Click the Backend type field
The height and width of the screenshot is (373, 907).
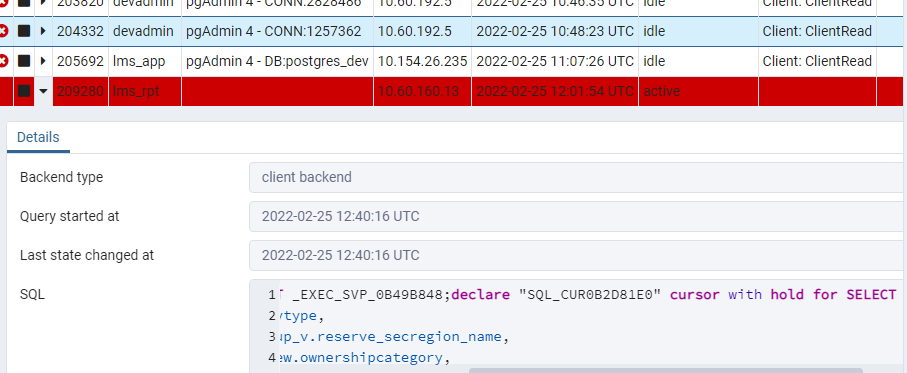click(x=578, y=177)
